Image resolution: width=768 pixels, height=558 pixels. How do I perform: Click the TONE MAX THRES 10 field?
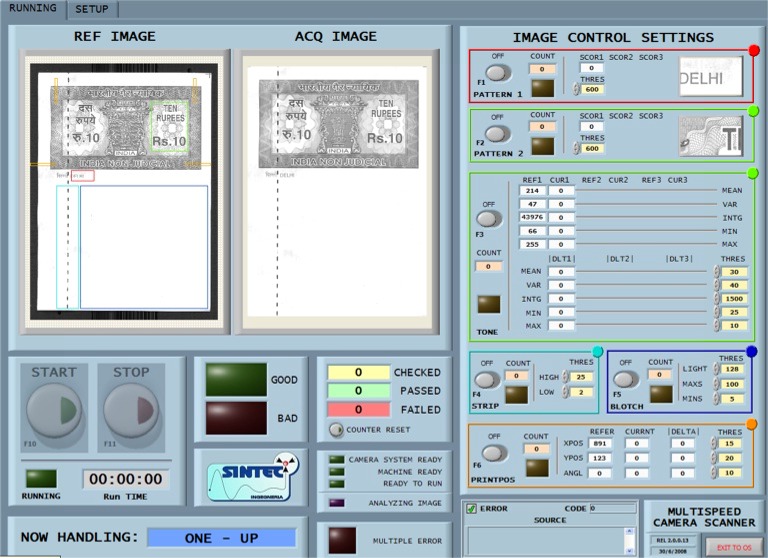tap(734, 325)
